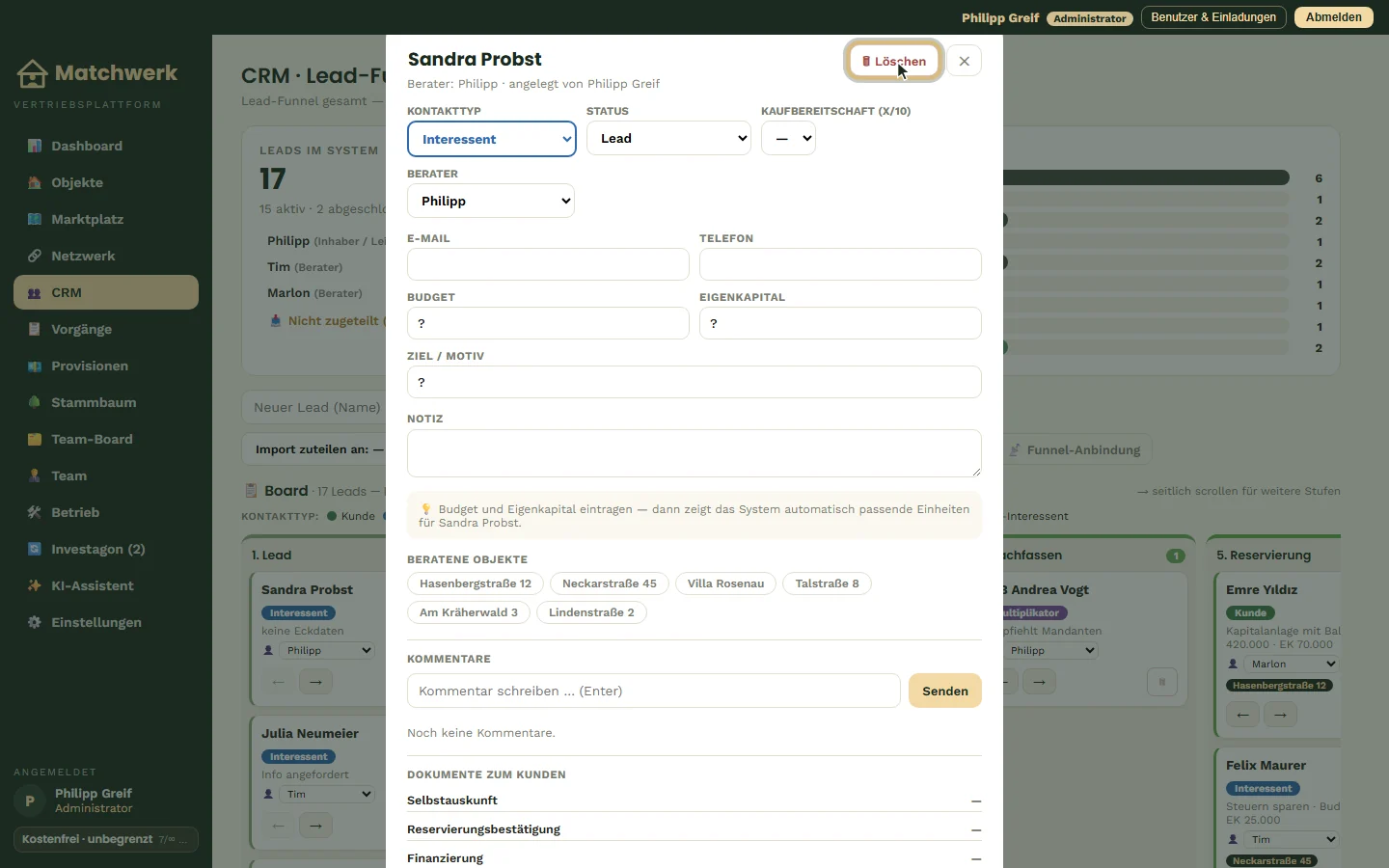The image size is (1389, 868).
Task: Toggle Talstraße 8 object chip
Action: click(827, 583)
